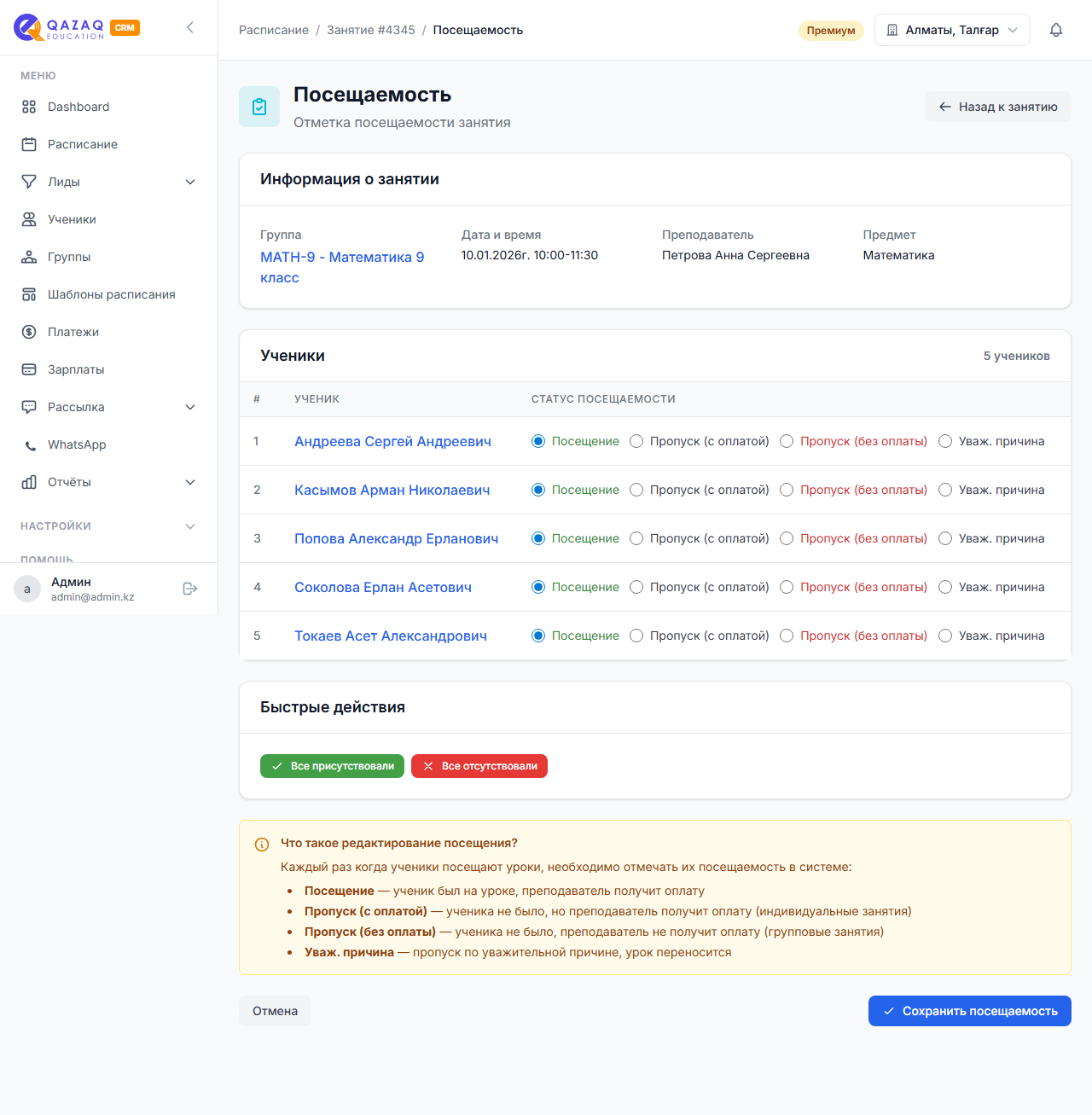Open student Токаев Асет Александрович link
Image resolution: width=1092 pixels, height=1115 pixels.
point(391,636)
